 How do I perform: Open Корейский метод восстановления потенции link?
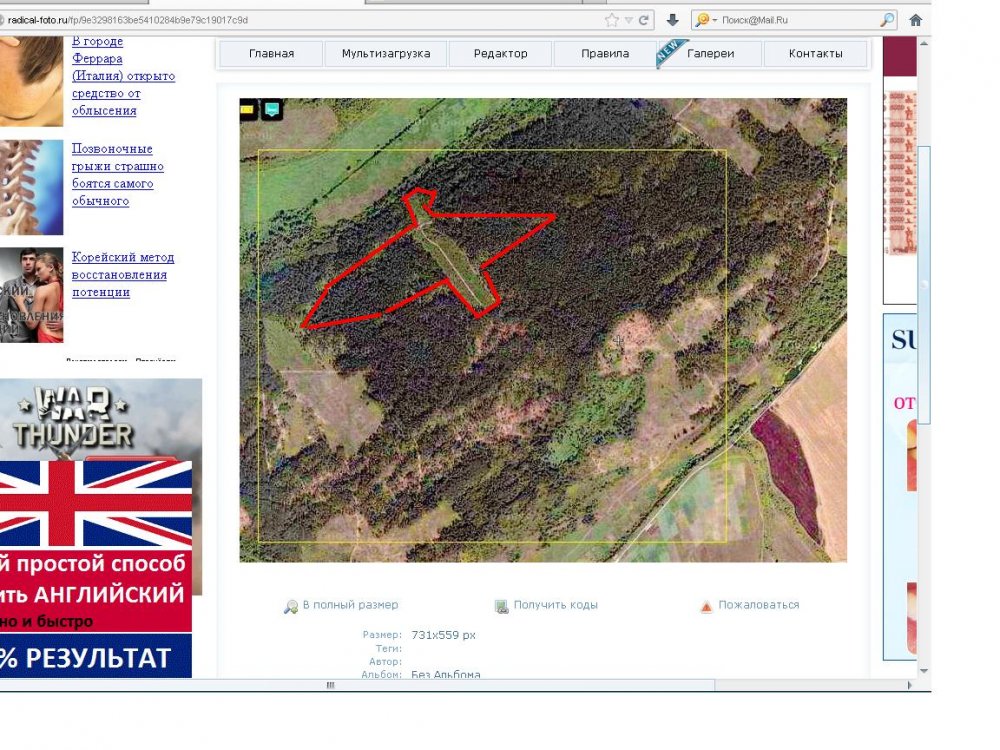122,275
